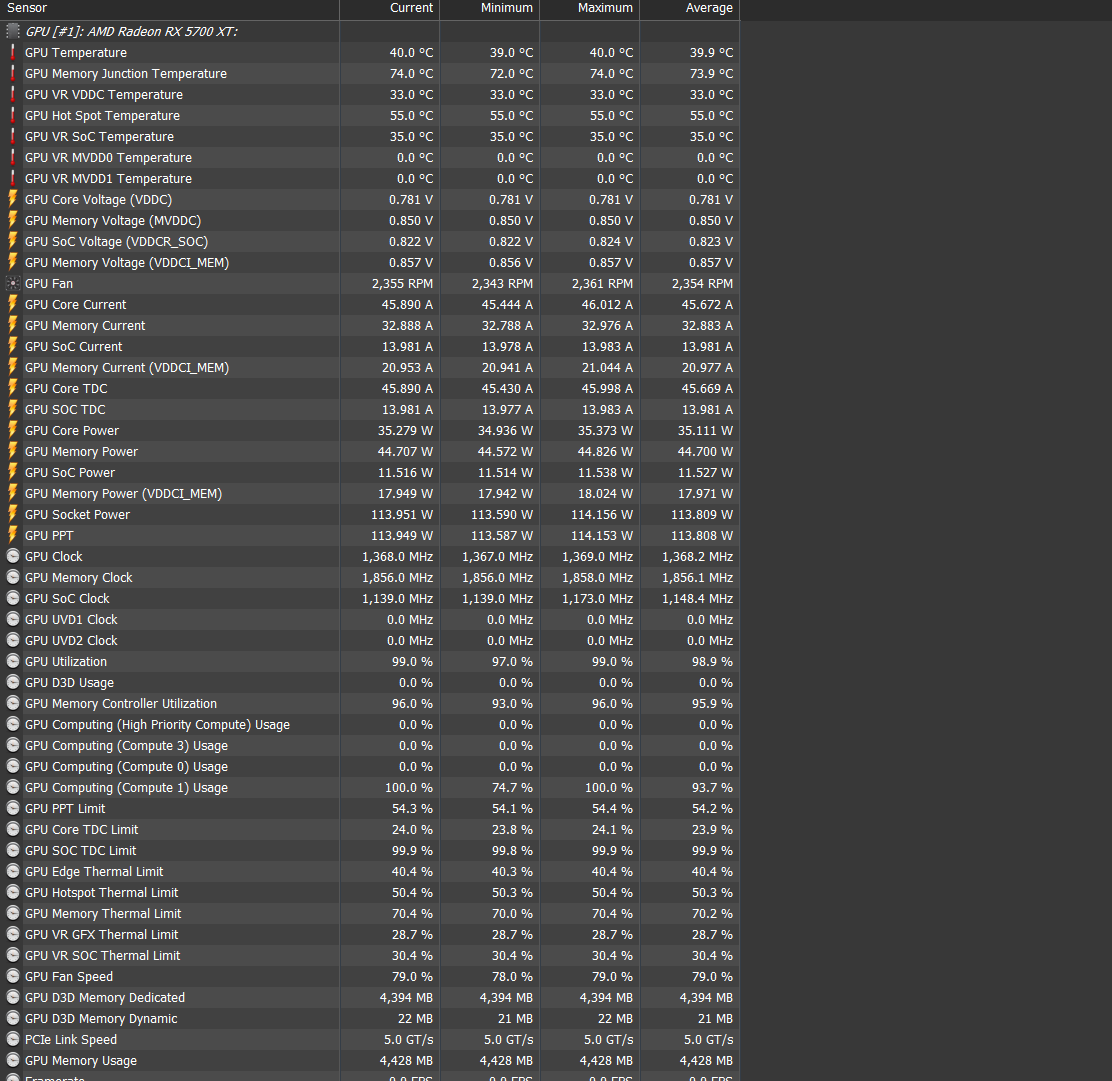Click the fan icon beside GPU Fan
This screenshot has height=1081, width=1112.
tap(13, 284)
